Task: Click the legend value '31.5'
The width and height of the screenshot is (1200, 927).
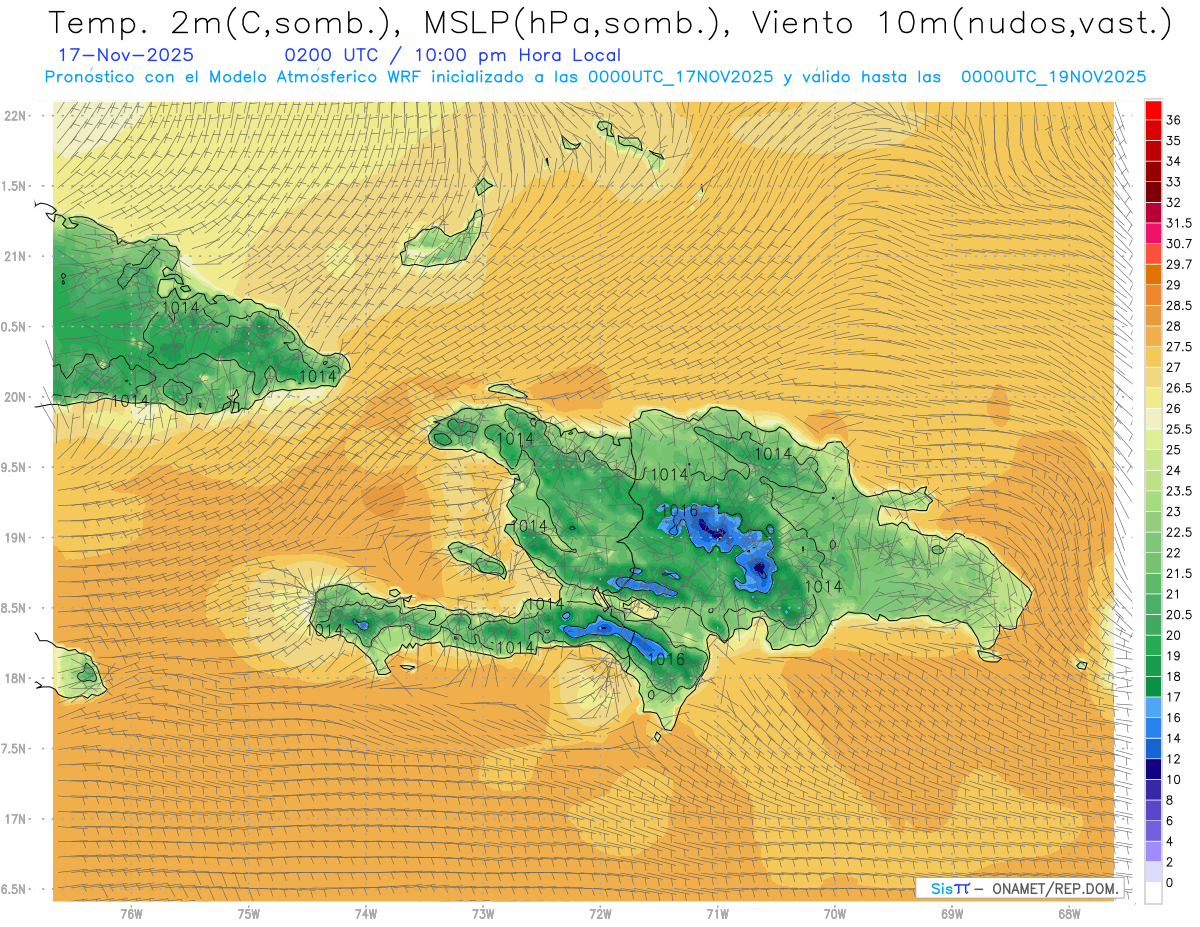Action: pos(1180,224)
